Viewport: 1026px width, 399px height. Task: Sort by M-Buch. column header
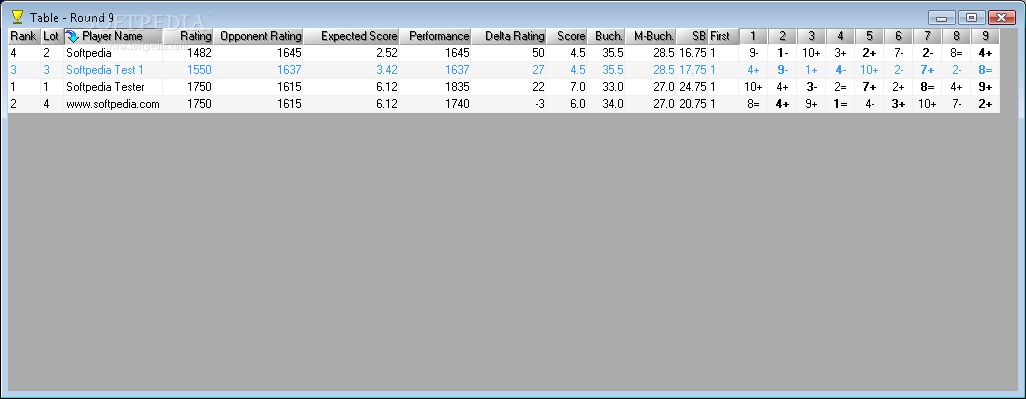point(650,37)
